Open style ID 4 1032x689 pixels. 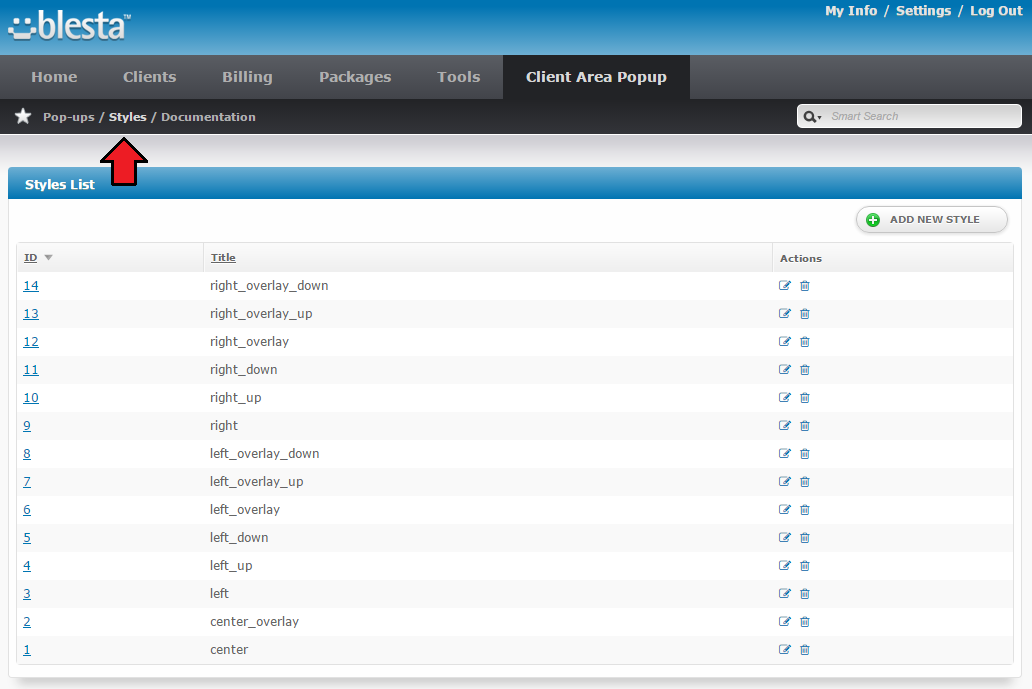tap(27, 565)
